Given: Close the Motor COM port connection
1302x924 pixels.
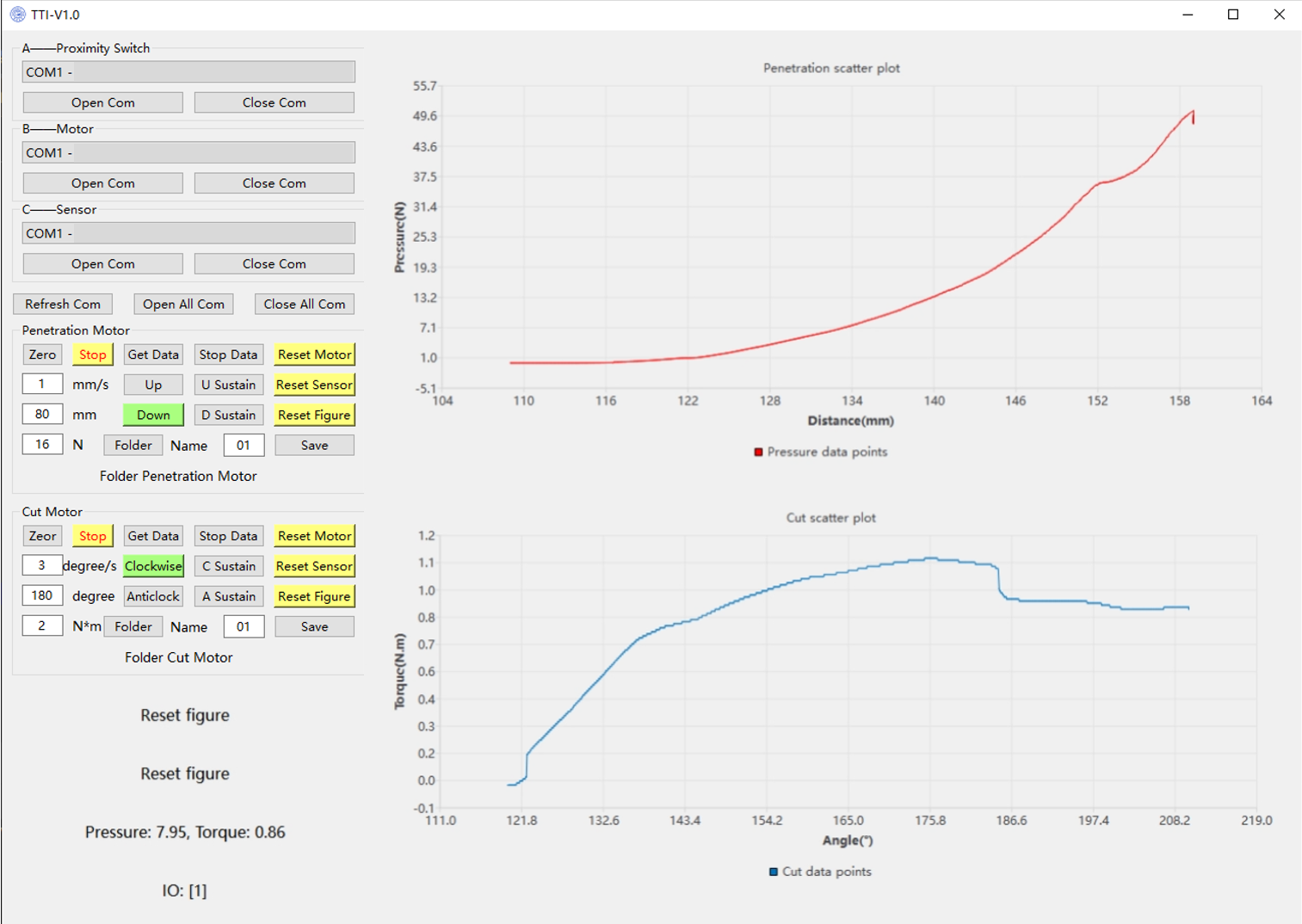Looking at the screenshot, I should (275, 183).
